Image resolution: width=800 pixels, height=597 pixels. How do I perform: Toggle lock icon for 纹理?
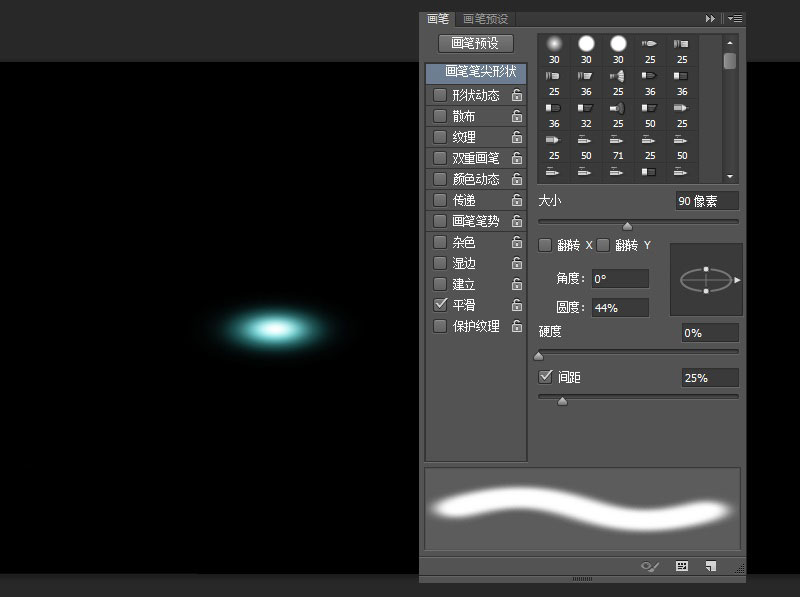point(517,137)
